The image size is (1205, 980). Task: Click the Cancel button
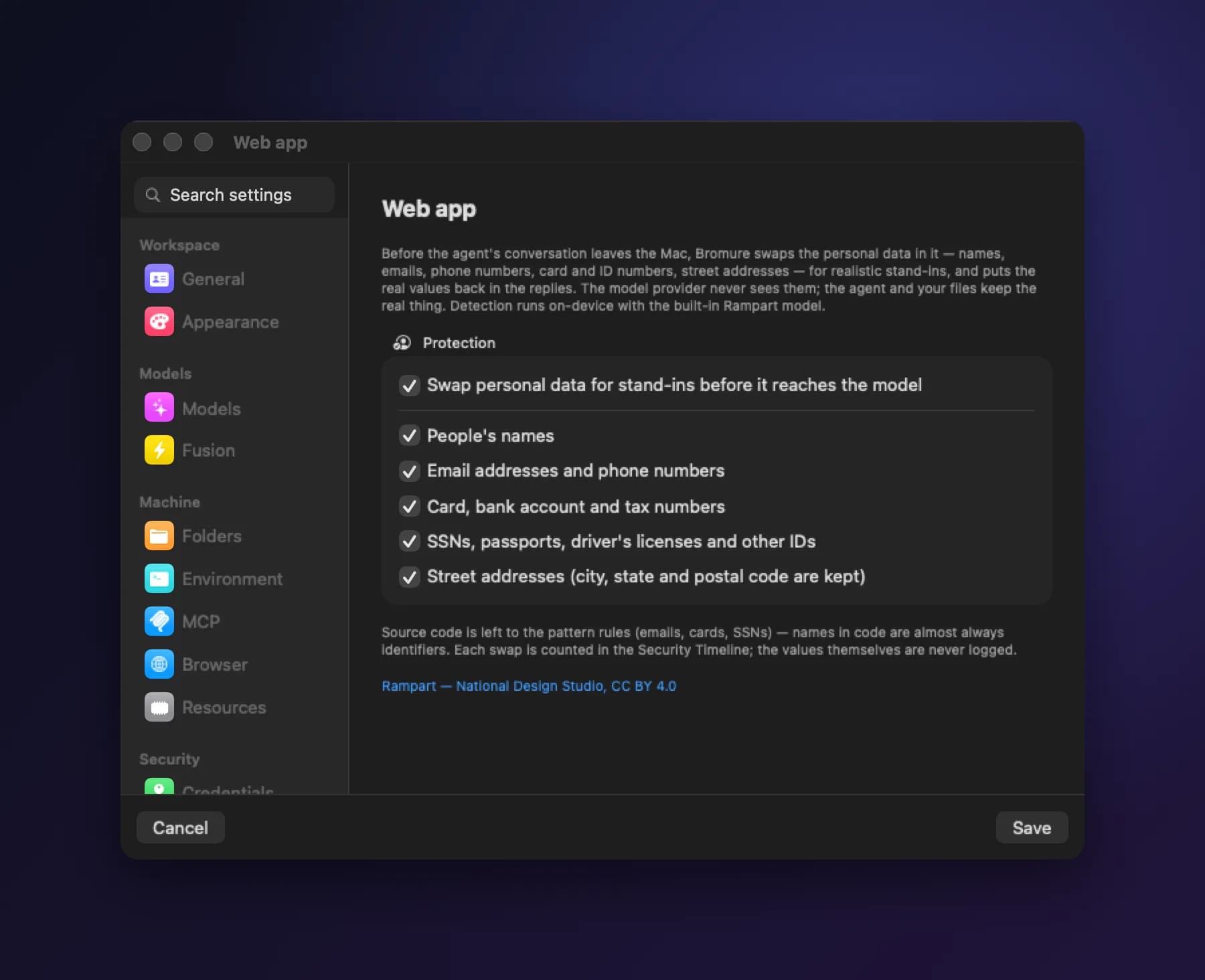[x=180, y=828]
